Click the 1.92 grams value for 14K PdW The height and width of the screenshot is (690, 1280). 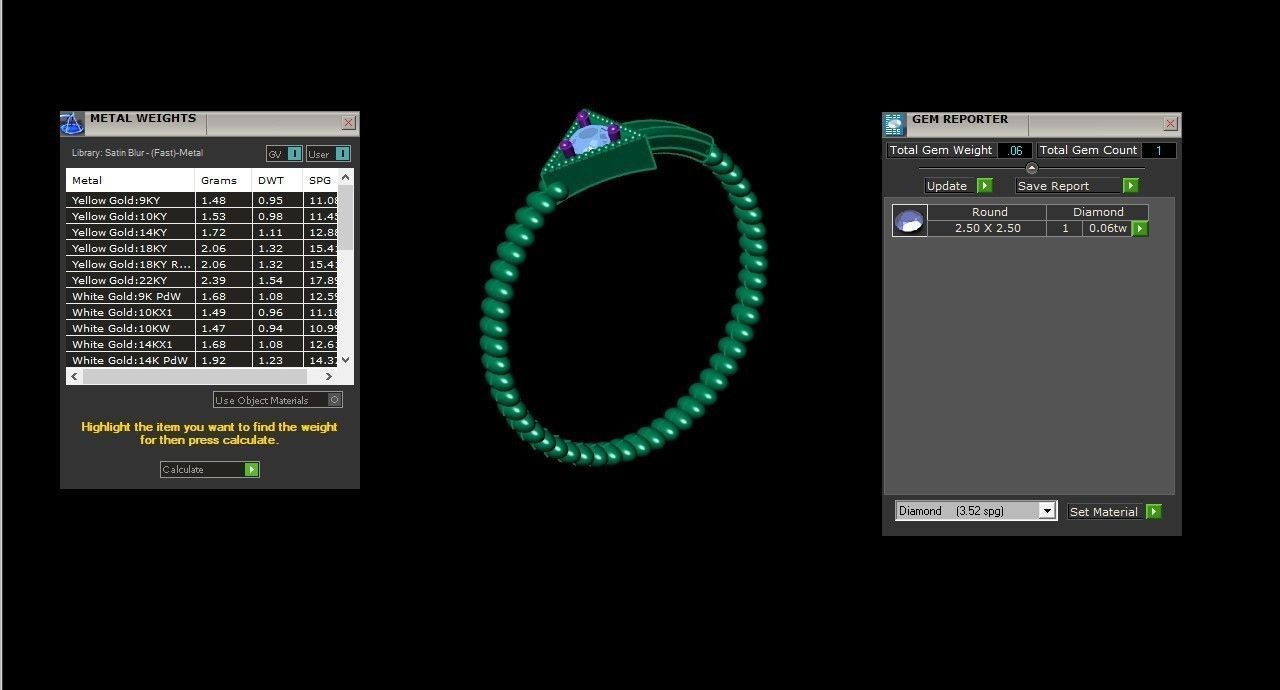click(x=213, y=361)
